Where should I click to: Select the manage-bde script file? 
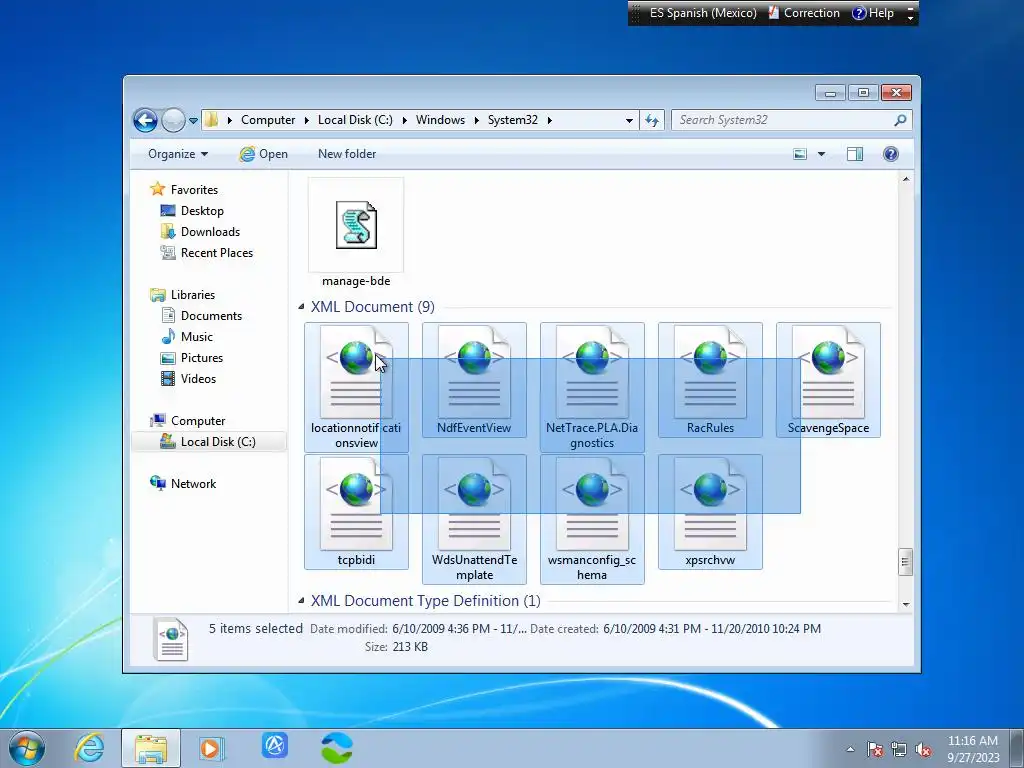tap(356, 233)
